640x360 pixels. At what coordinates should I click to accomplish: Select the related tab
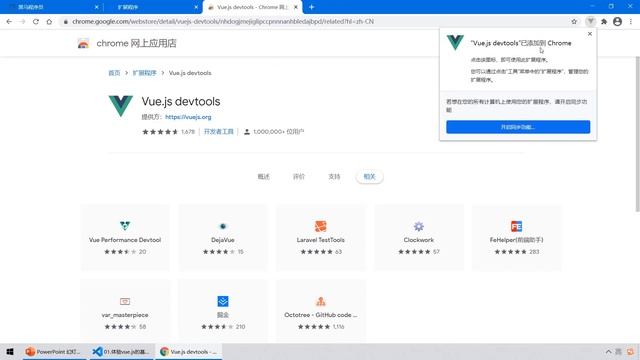[x=369, y=177]
